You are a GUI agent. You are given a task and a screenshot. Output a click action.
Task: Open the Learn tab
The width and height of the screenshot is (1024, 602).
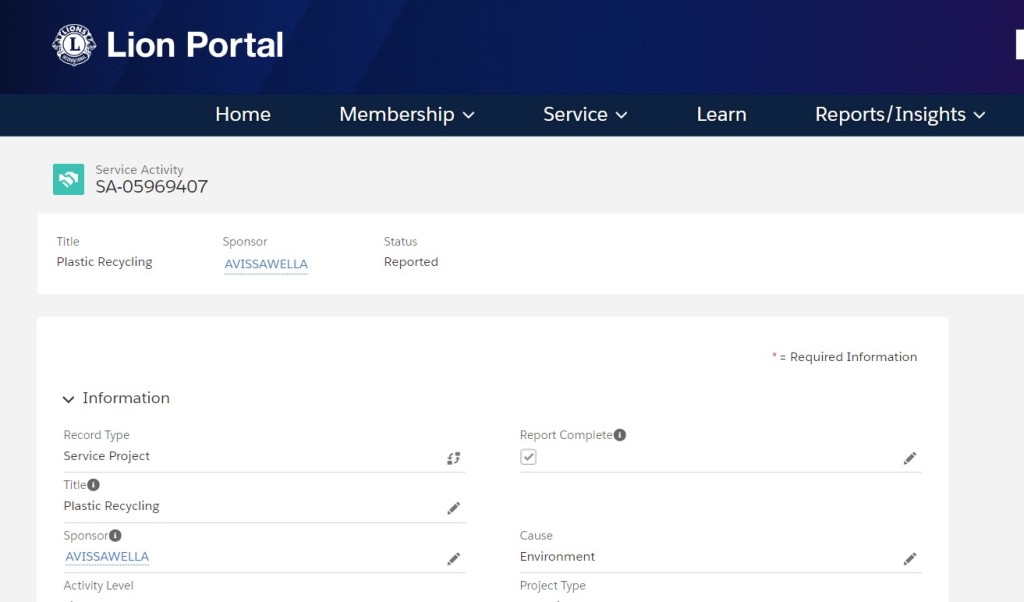tap(721, 114)
